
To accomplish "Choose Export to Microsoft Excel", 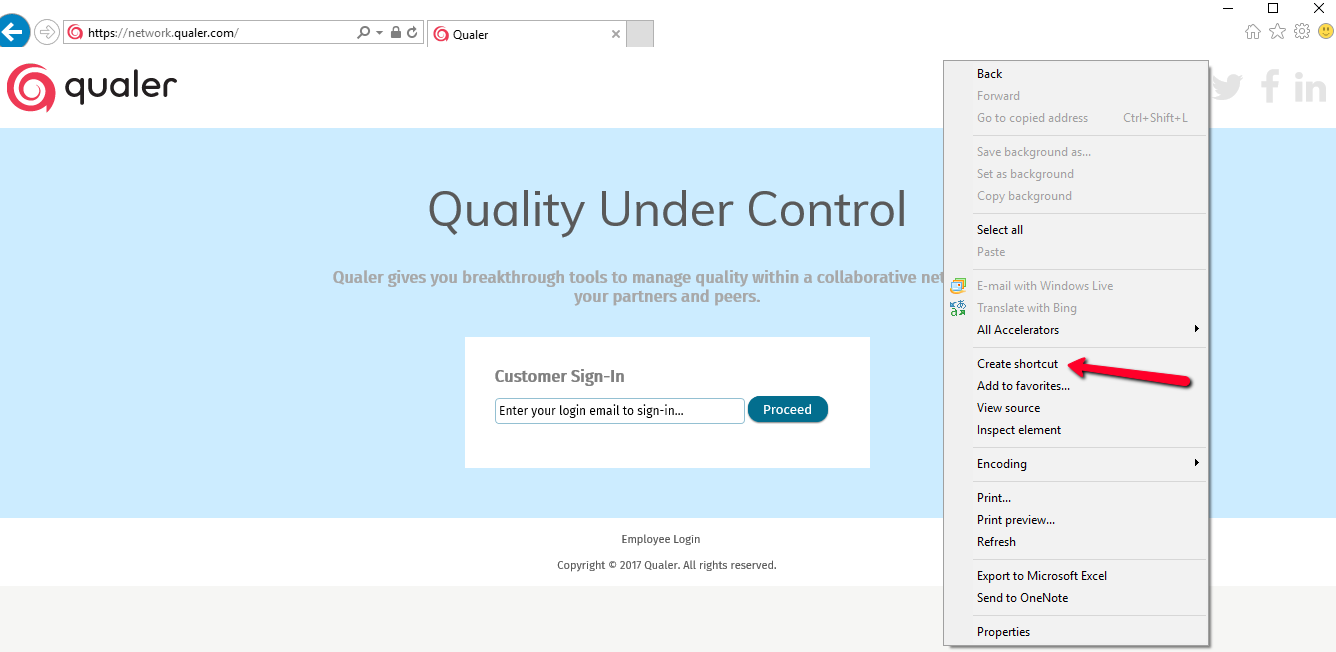I will click(x=1077, y=576).
